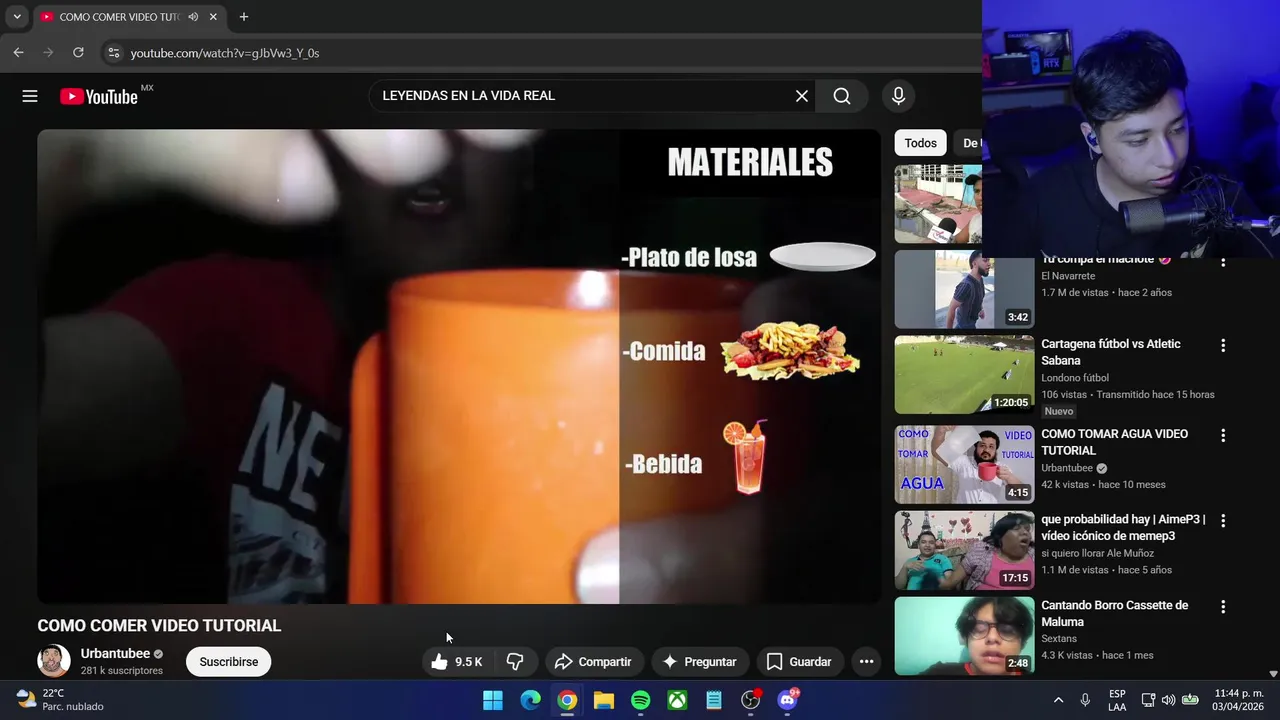Click the El Navarrete channel name
This screenshot has height=720, width=1280.
click(1068, 276)
